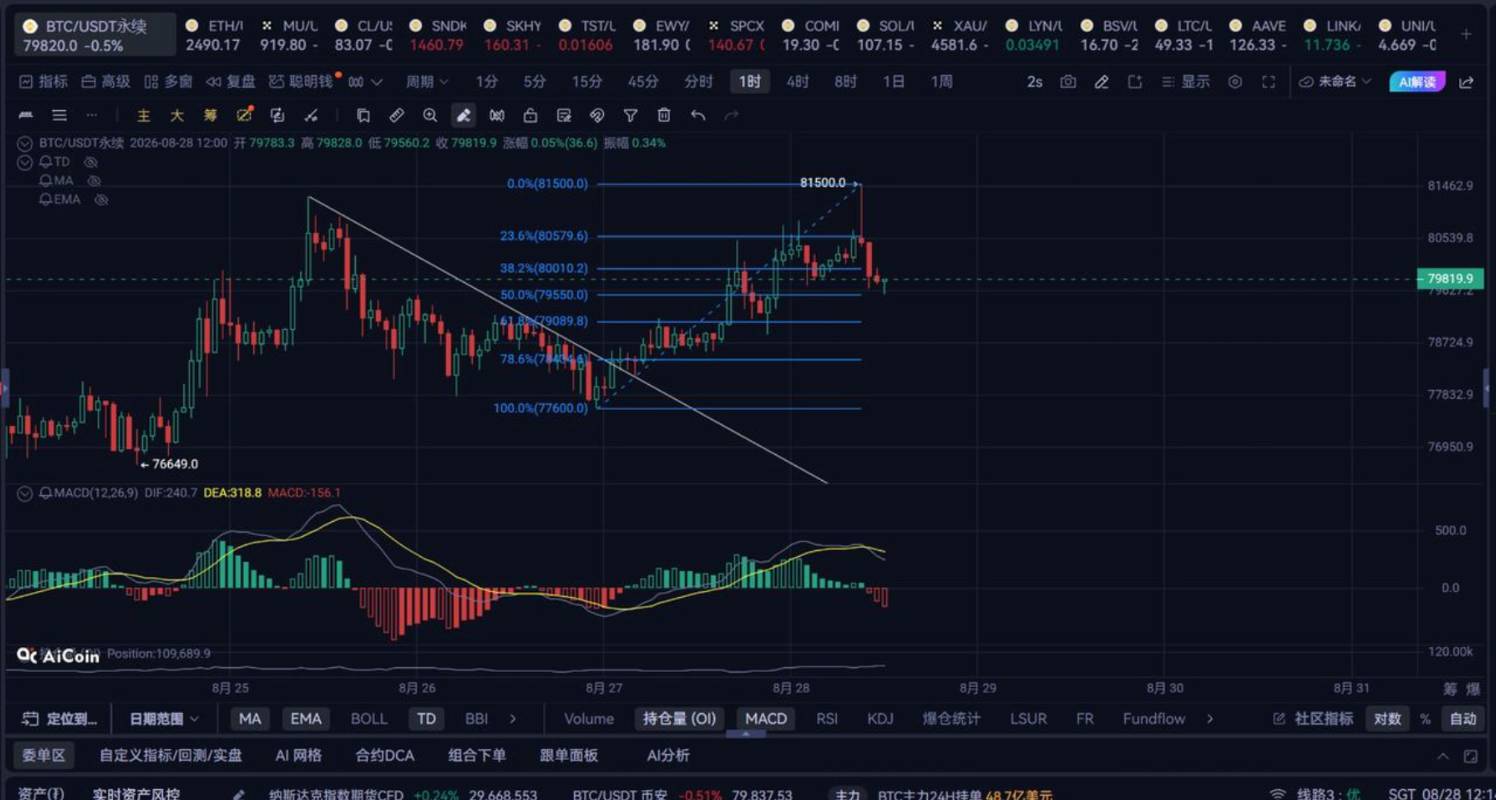Toggle the KDJ sub-indicator
This screenshot has height=800, width=1496.
(880, 719)
